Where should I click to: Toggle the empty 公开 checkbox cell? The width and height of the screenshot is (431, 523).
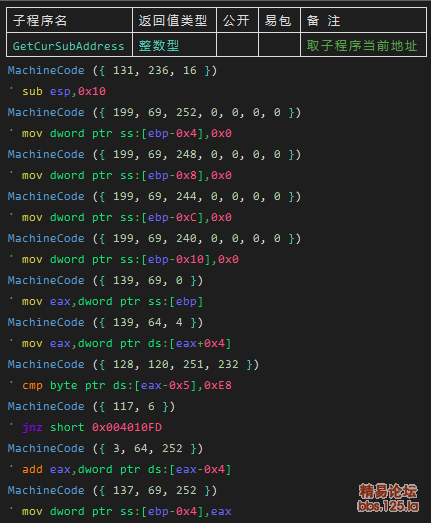[238, 45]
